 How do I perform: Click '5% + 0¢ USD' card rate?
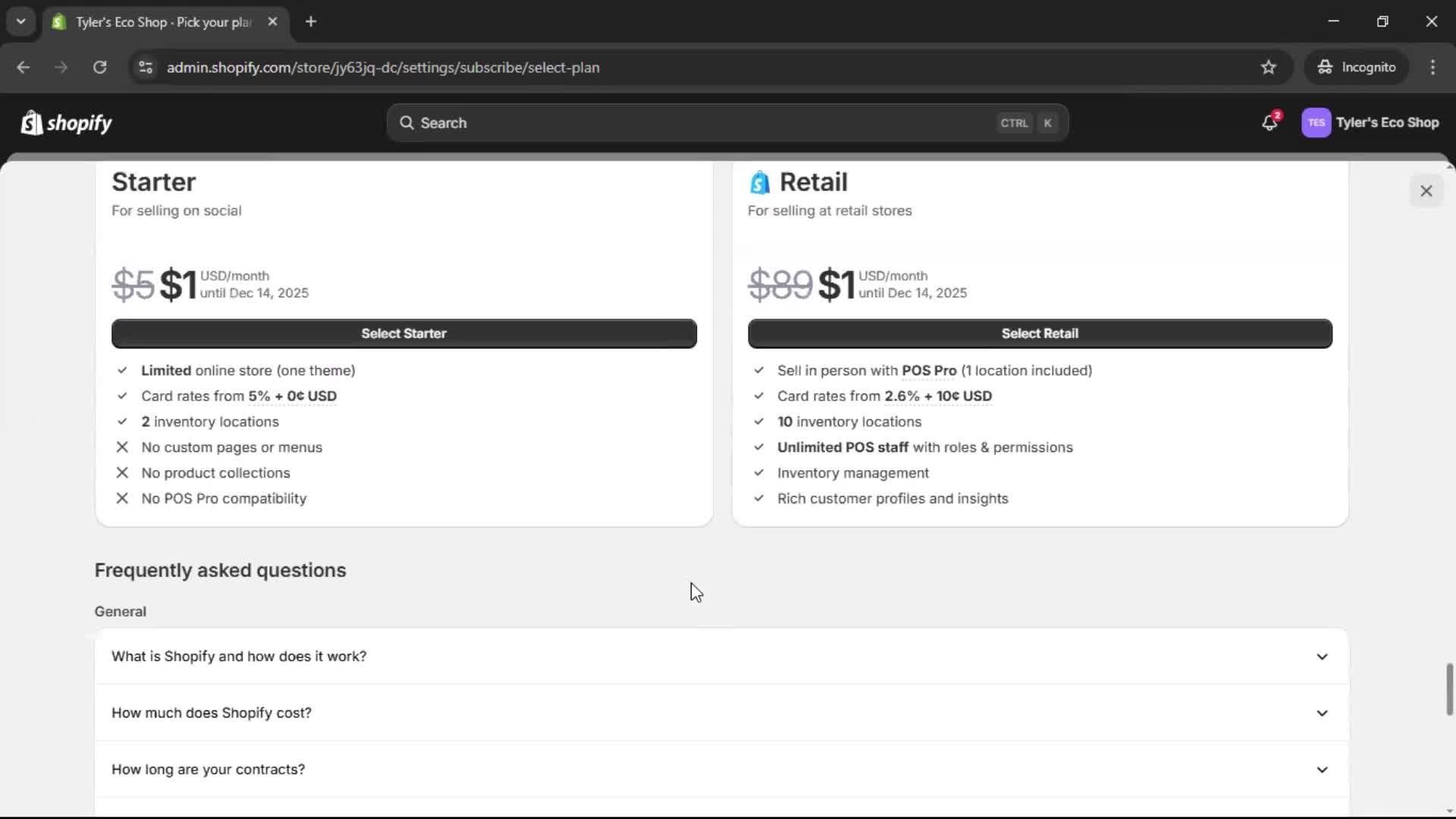(x=292, y=397)
